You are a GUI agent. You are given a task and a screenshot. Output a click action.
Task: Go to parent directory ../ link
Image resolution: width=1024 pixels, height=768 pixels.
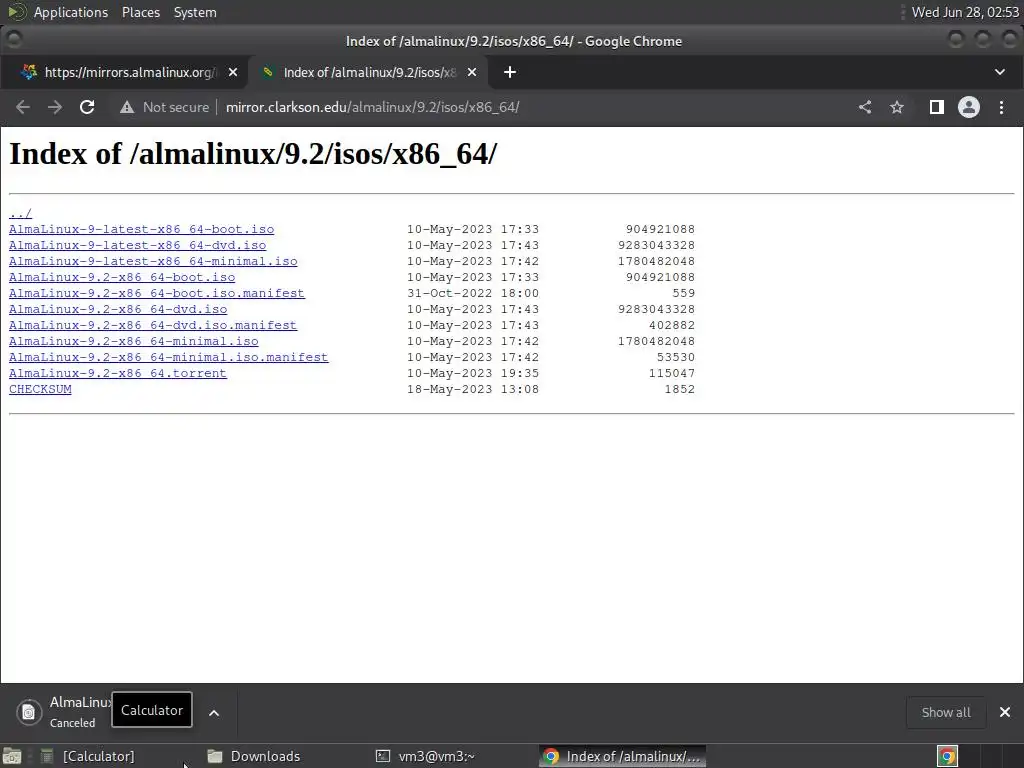tap(20, 214)
